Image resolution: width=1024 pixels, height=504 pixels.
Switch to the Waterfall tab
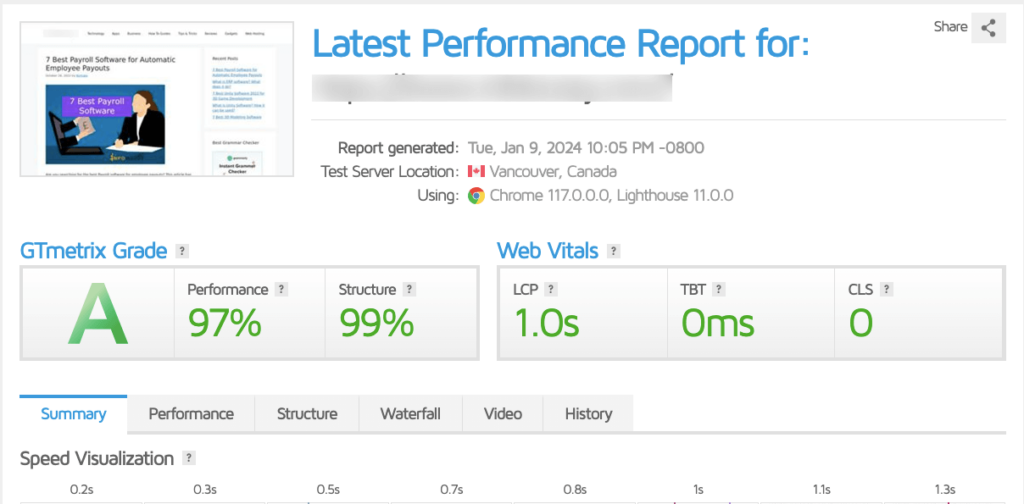point(410,414)
